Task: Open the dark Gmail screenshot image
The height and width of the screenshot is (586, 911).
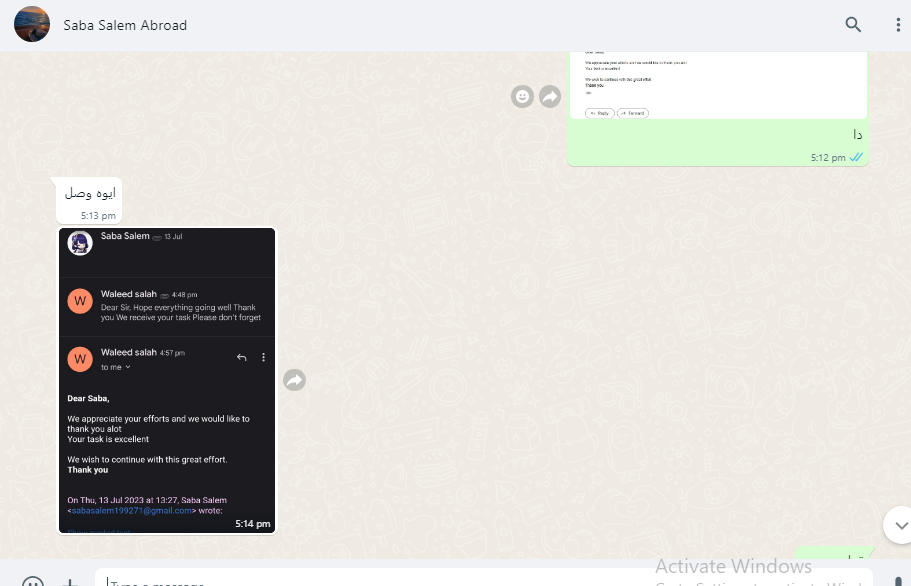Action: click(167, 380)
